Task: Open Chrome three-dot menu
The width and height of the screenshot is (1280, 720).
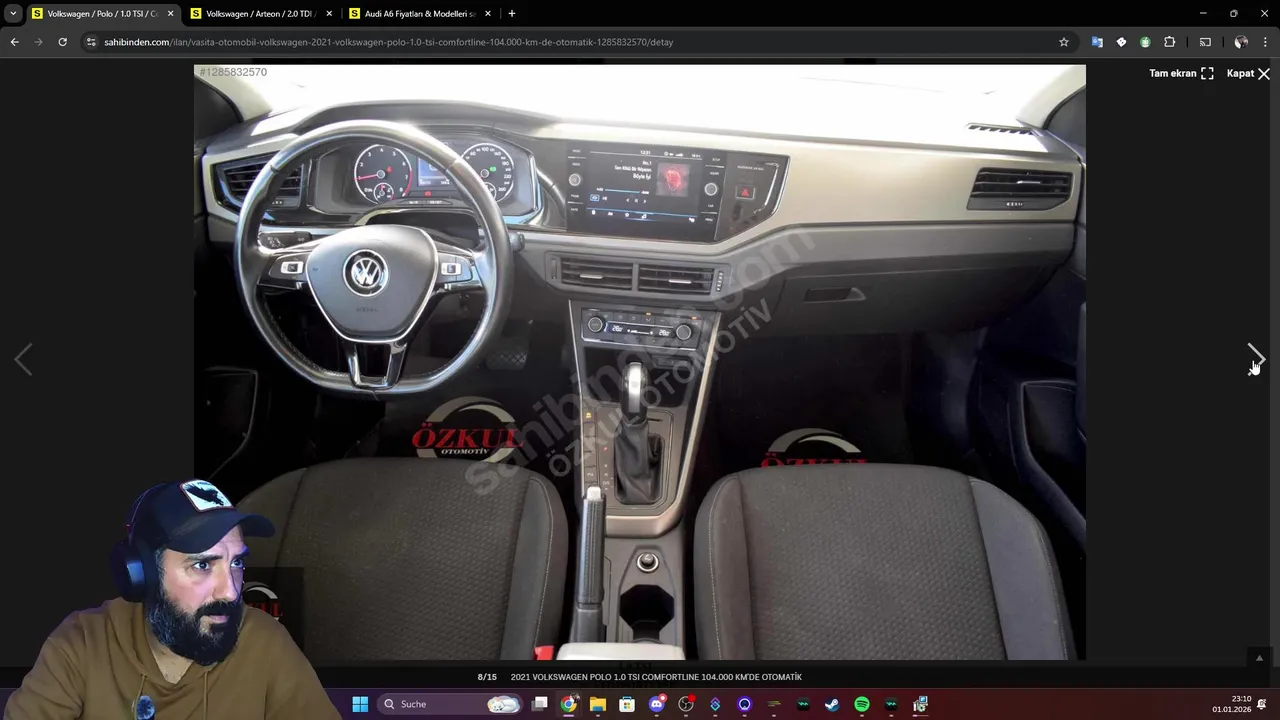Action: [x=1265, y=42]
